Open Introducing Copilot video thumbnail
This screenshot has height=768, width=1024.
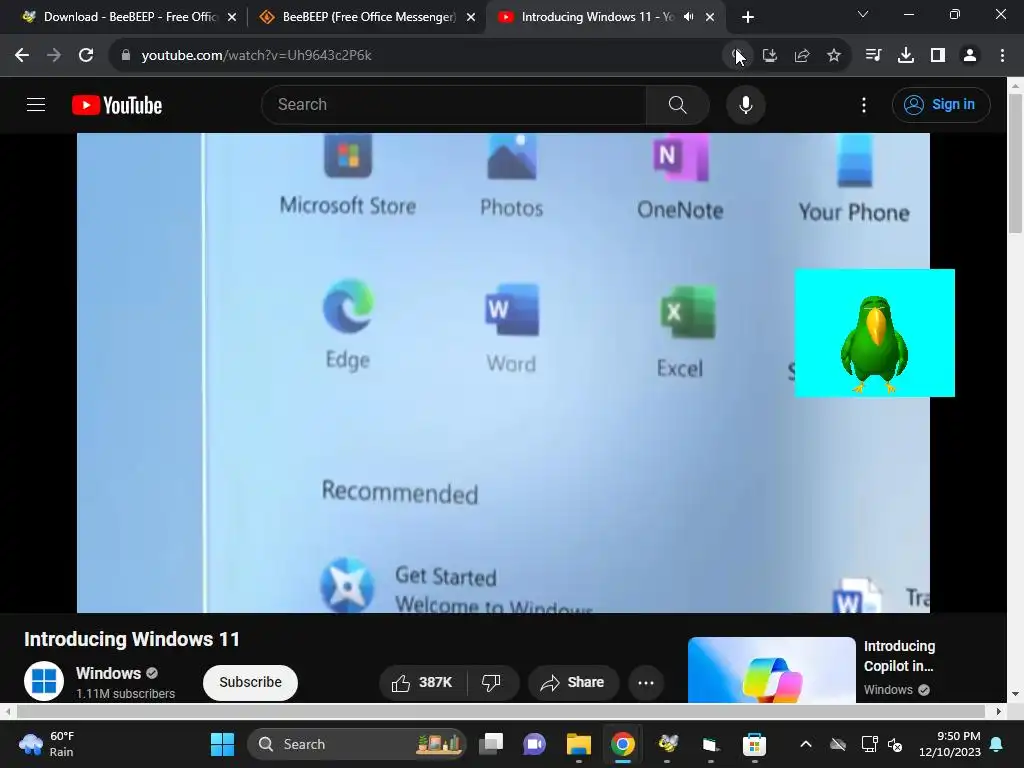pos(771,670)
